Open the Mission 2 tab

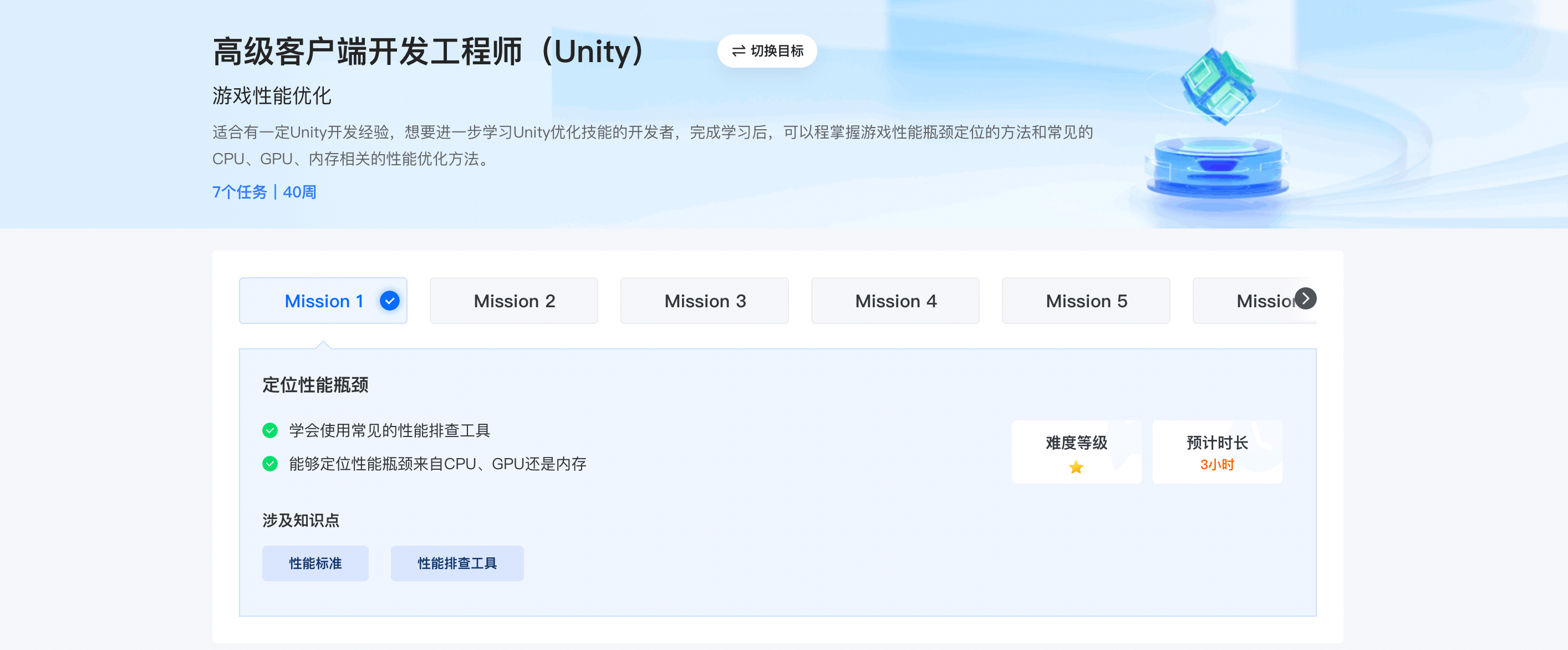(x=514, y=301)
